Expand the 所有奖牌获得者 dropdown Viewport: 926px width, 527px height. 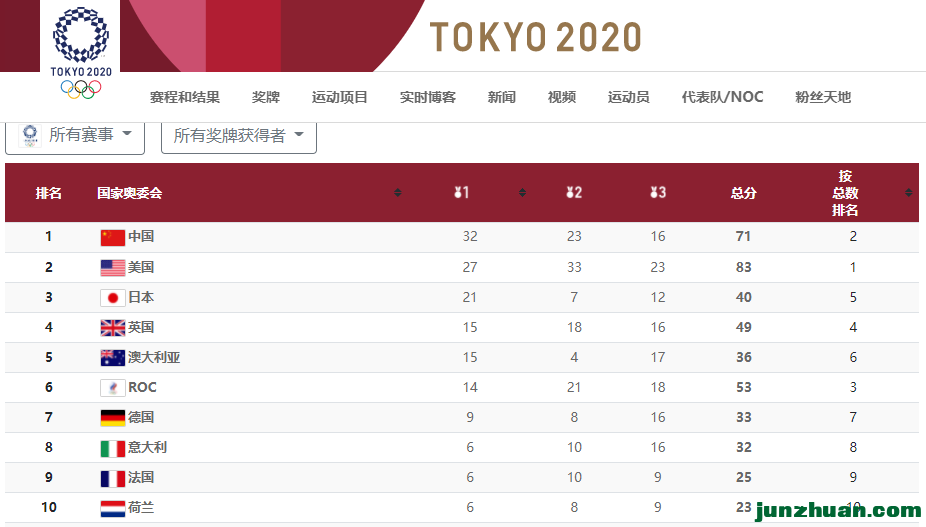pos(238,135)
